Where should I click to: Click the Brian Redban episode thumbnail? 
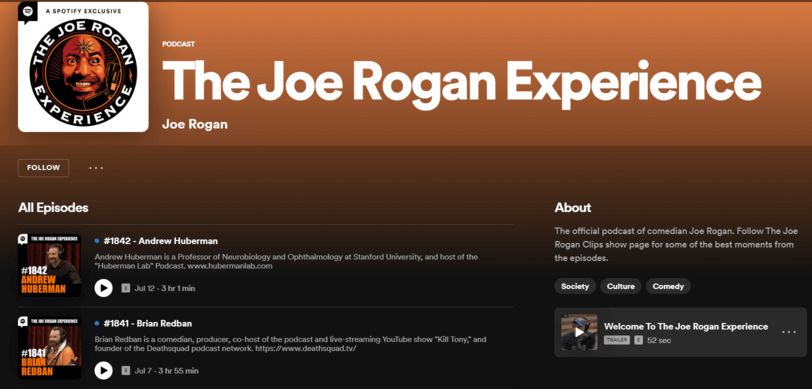pos(50,348)
